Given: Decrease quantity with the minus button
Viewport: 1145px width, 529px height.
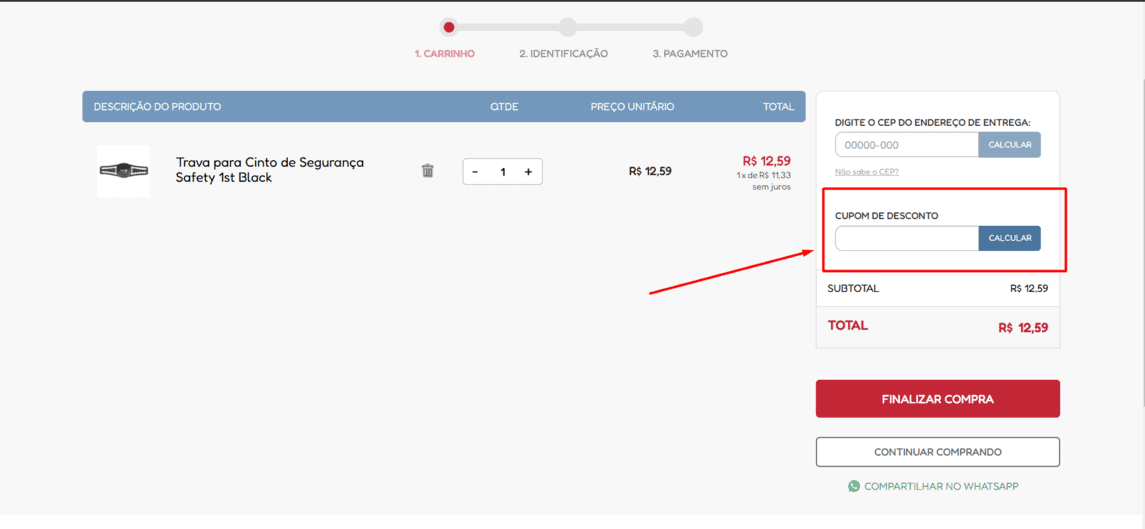Looking at the screenshot, I should coord(475,172).
